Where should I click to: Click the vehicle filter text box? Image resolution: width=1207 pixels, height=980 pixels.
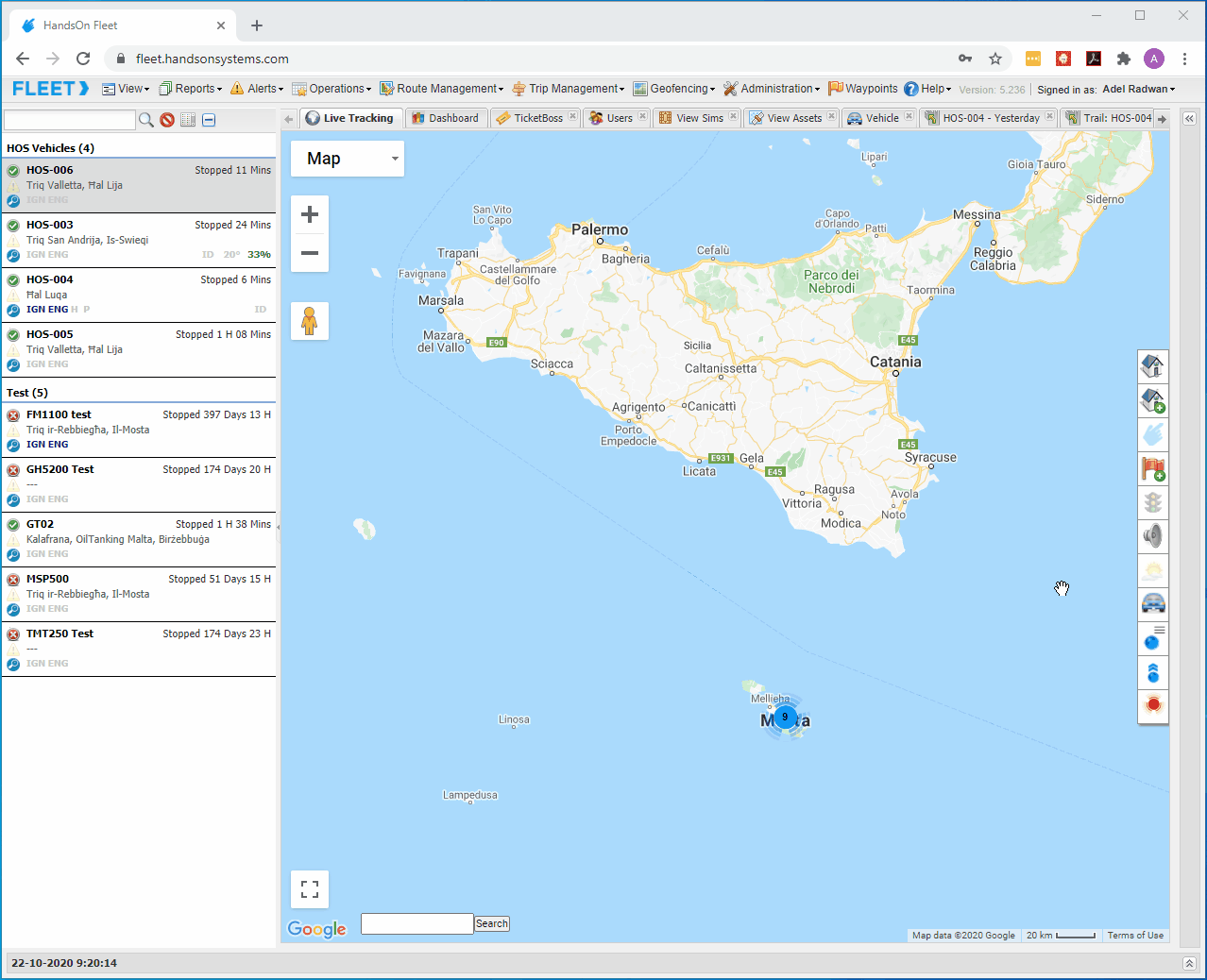pyautogui.click(x=70, y=120)
